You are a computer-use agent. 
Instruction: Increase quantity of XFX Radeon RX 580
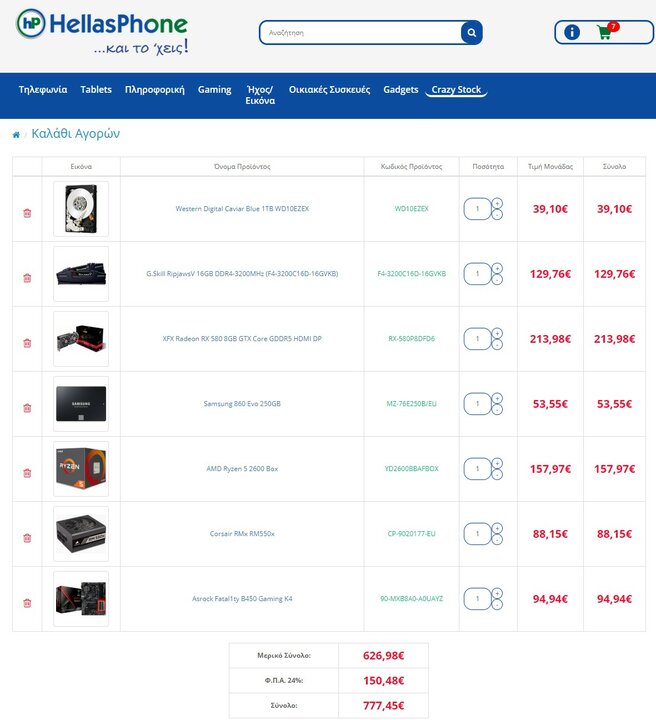[x=497, y=333]
